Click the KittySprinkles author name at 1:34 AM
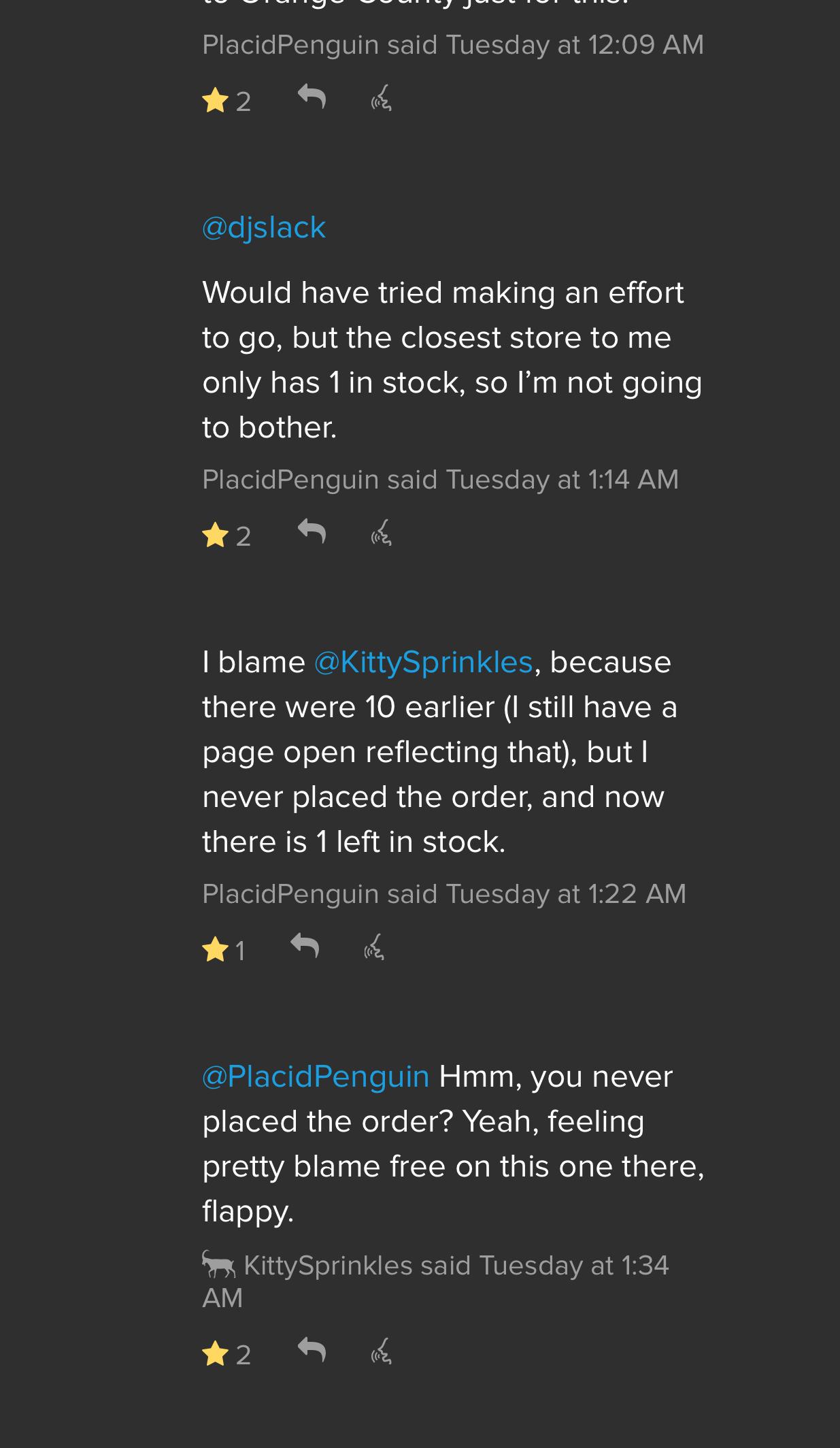Screen dimensions: 840x1448 (328, 1266)
